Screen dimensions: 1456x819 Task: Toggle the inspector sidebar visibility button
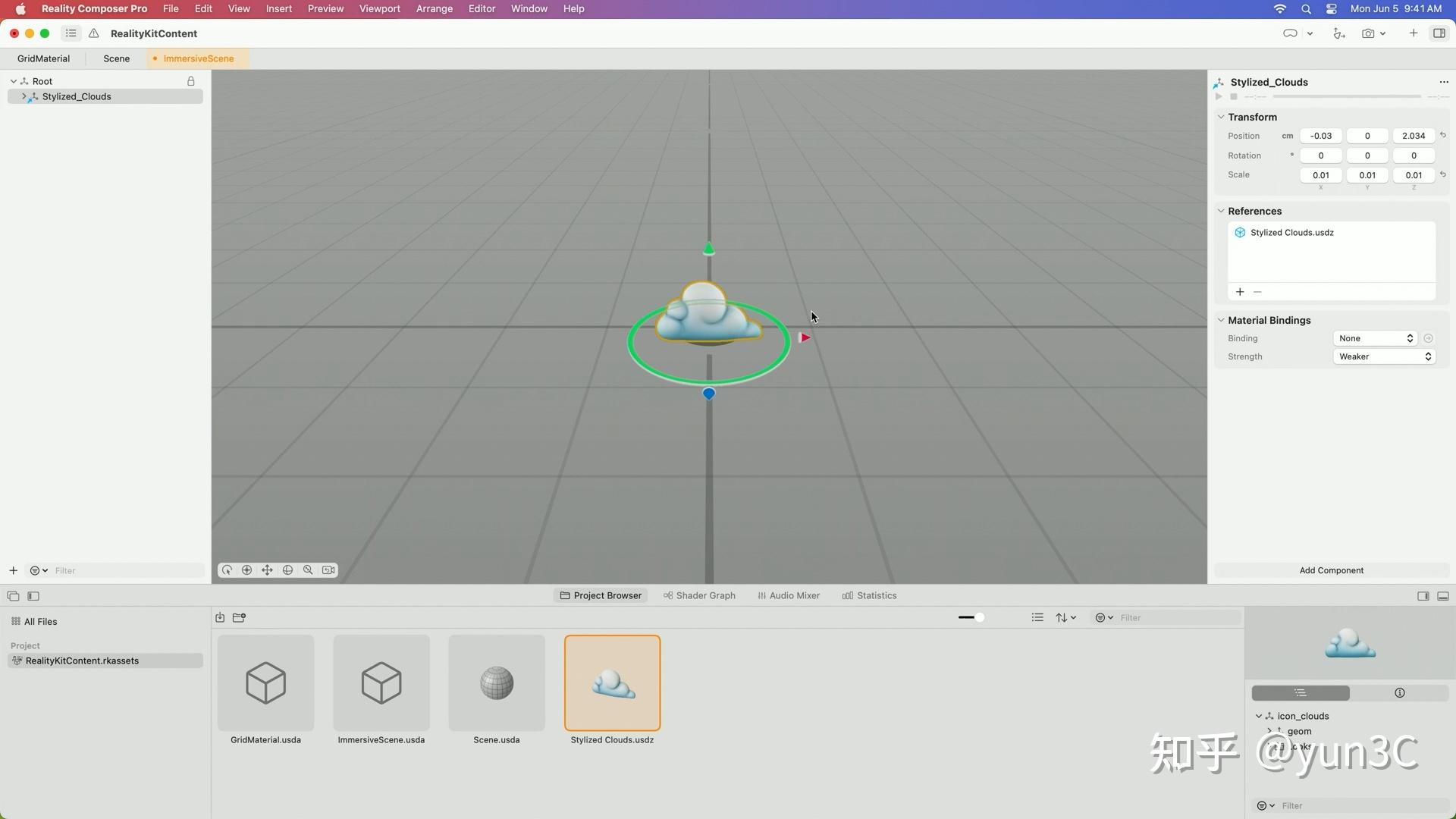coord(1439,33)
